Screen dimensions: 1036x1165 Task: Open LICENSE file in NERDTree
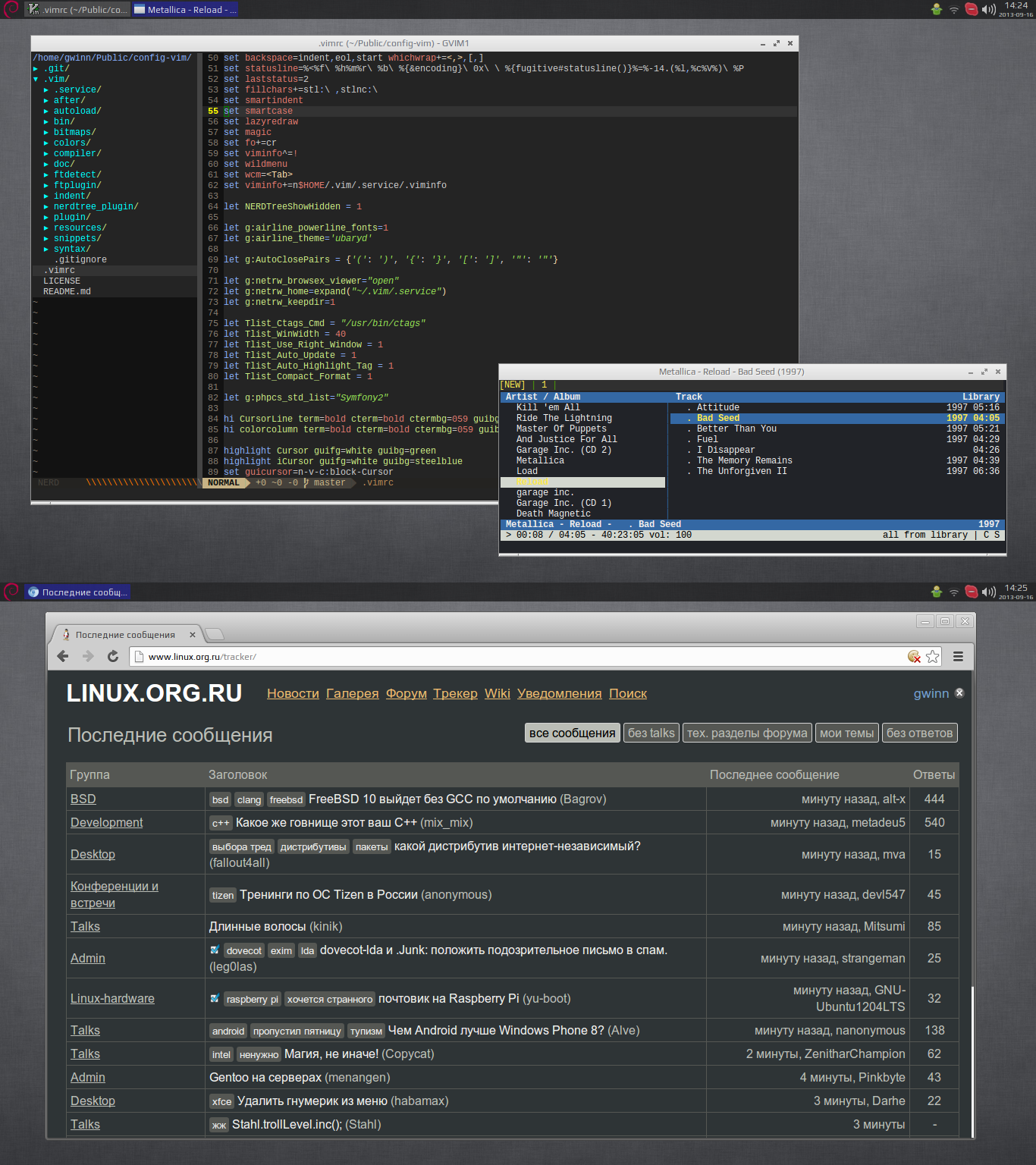pos(61,281)
